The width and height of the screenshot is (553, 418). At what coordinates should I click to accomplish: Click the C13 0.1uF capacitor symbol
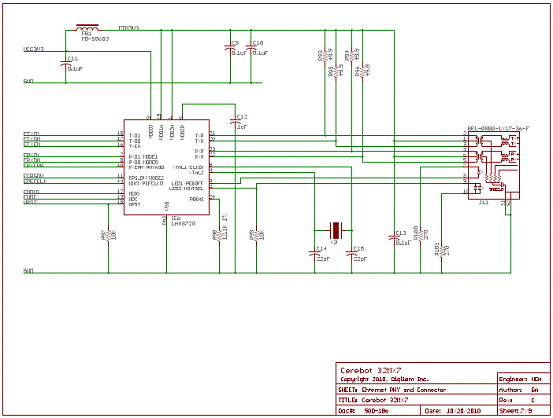[x=394, y=237]
